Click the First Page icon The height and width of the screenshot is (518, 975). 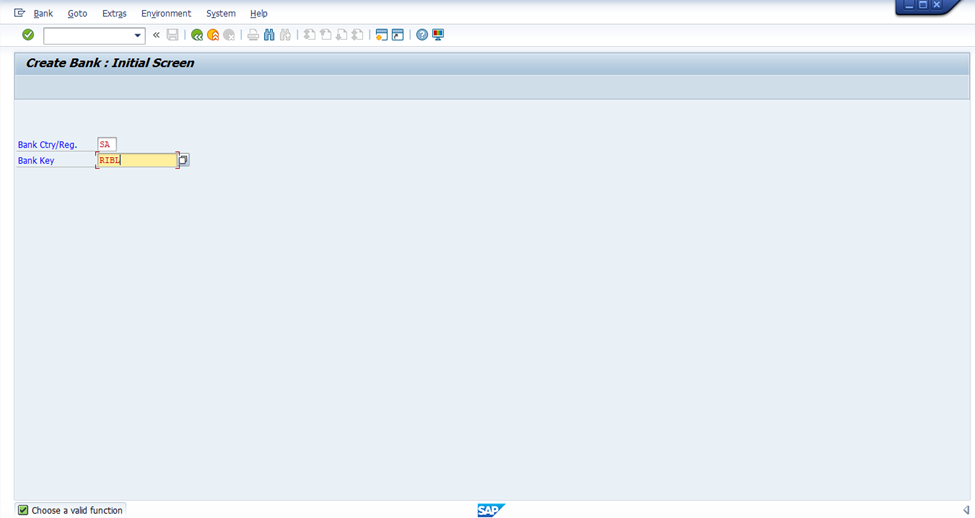310,35
